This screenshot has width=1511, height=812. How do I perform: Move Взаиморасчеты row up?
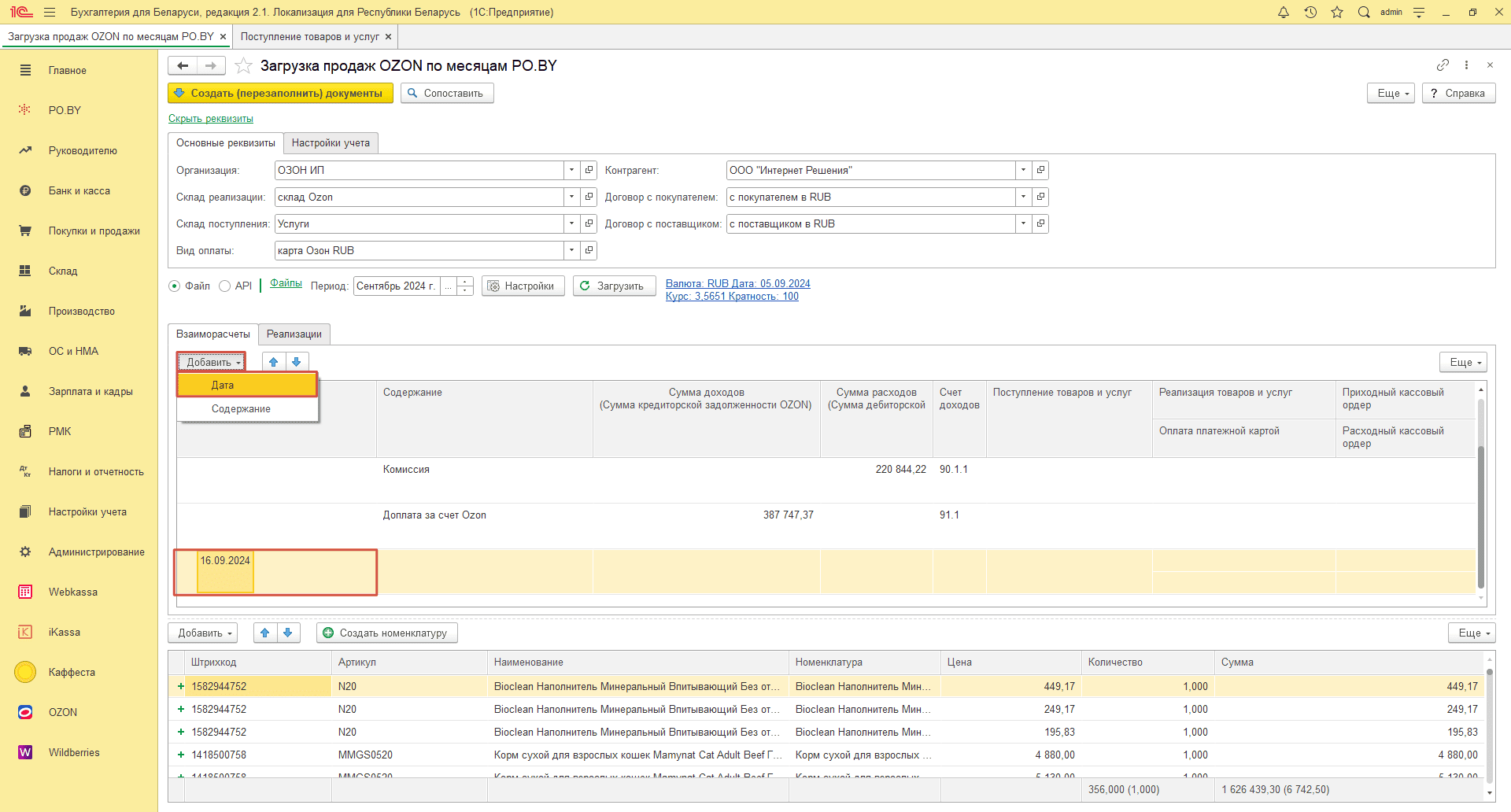[x=273, y=362]
